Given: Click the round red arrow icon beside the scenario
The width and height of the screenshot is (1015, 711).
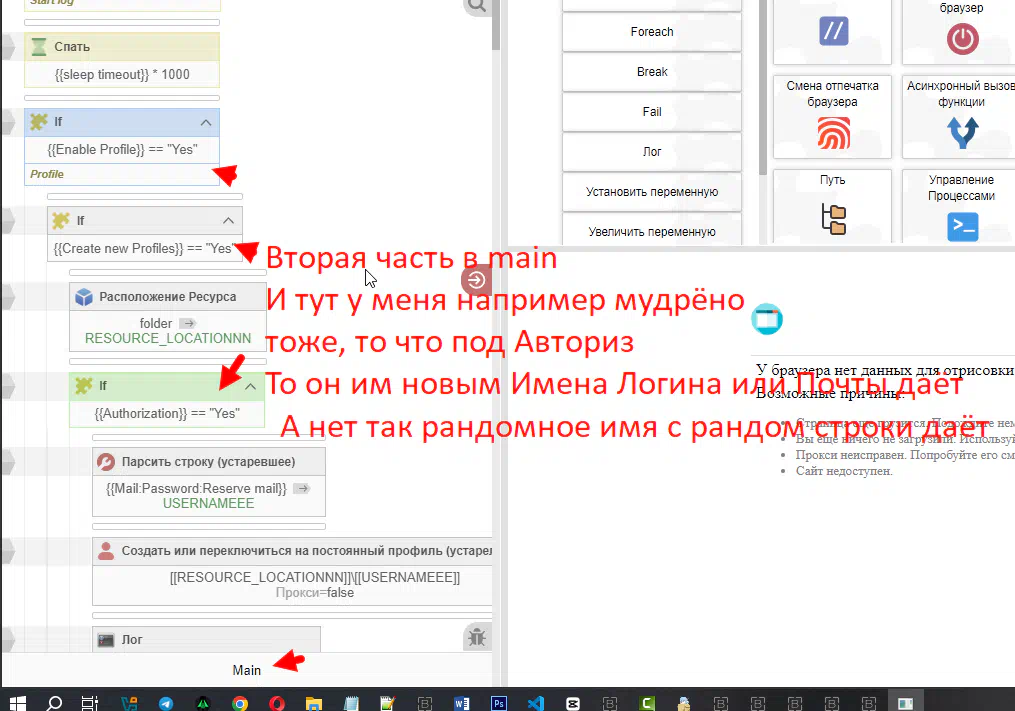Looking at the screenshot, I should [x=476, y=280].
